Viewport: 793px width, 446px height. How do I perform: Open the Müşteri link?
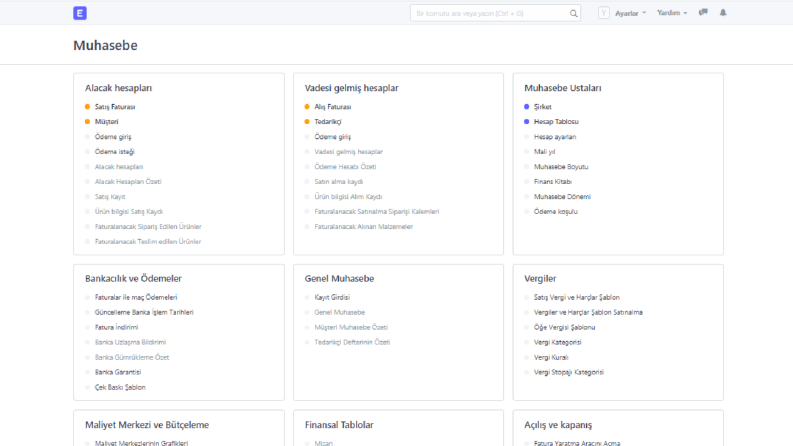pyautogui.click(x=107, y=122)
